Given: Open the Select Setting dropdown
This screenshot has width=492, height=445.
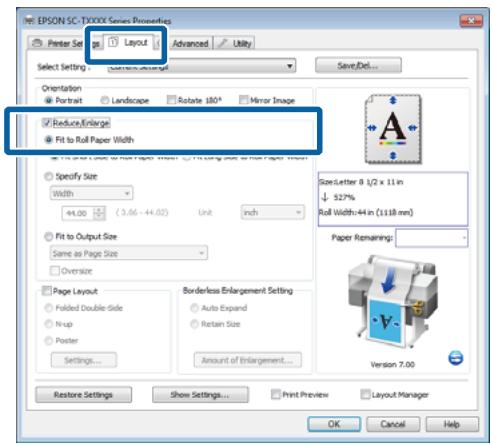Looking at the screenshot, I should [201, 66].
